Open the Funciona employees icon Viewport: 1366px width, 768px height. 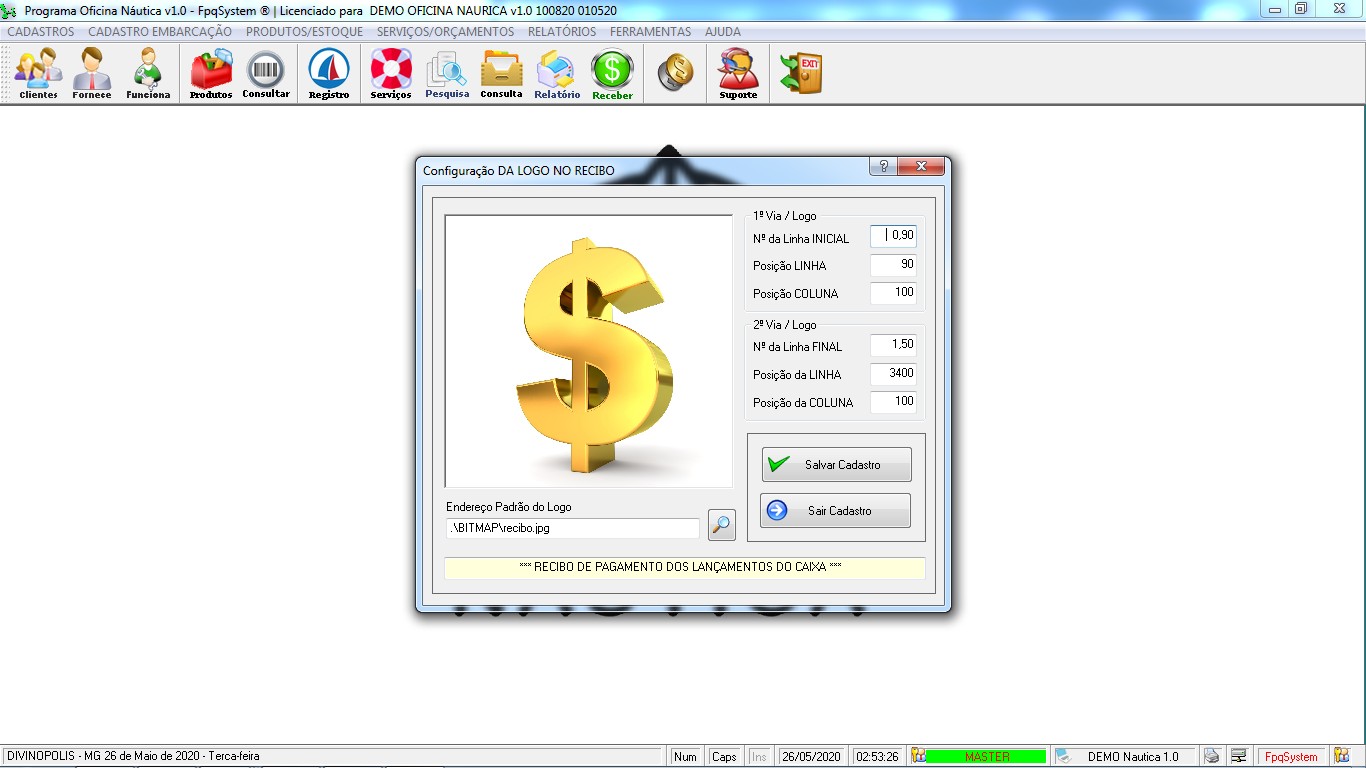point(148,74)
